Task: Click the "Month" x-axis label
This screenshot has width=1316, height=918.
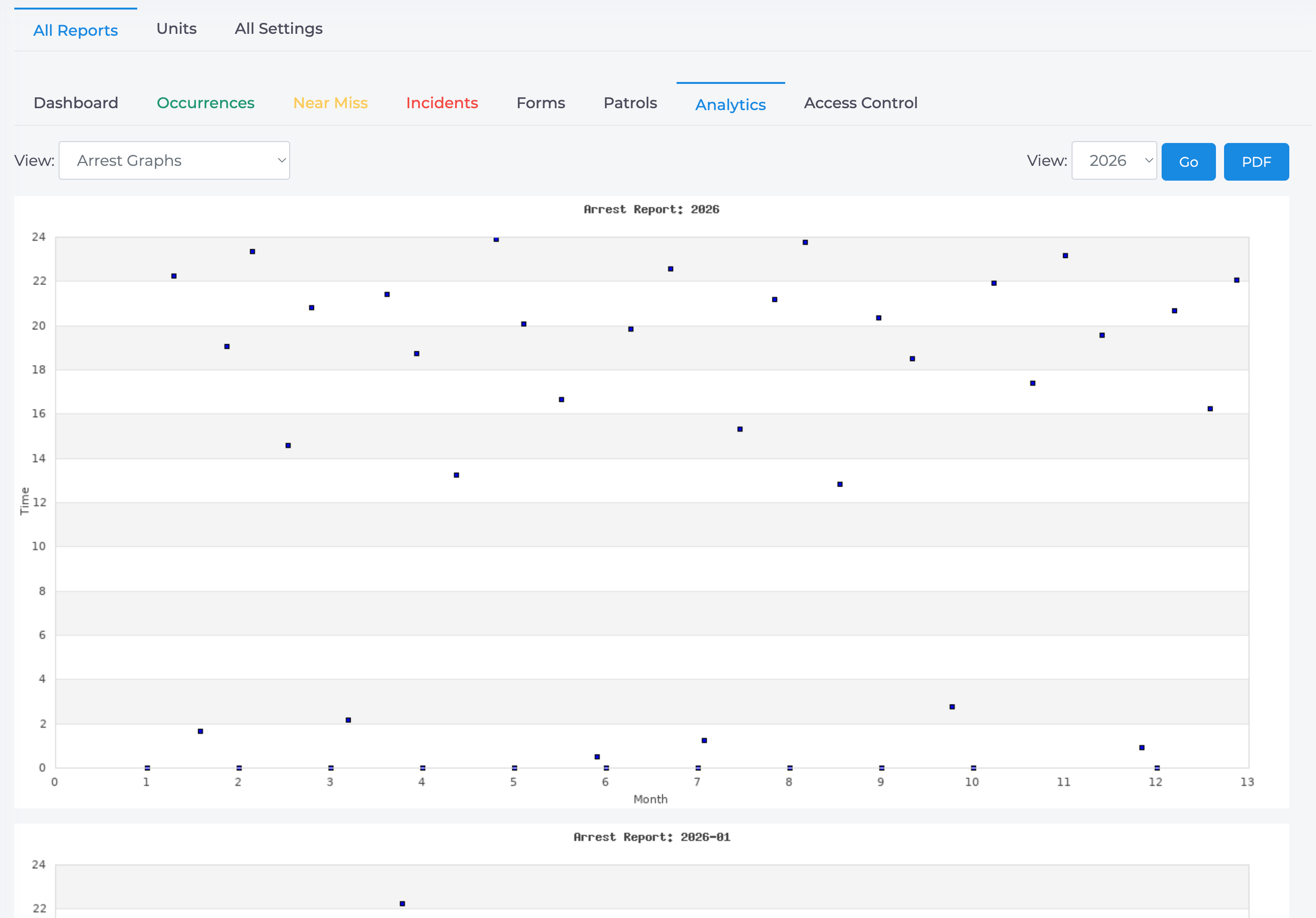Action: pyautogui.click(x=650, y=799)
